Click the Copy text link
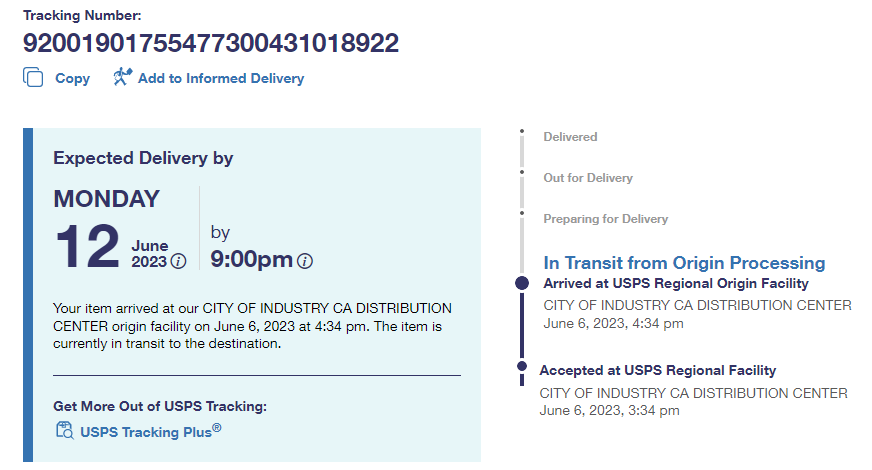 tap(72, 78)
